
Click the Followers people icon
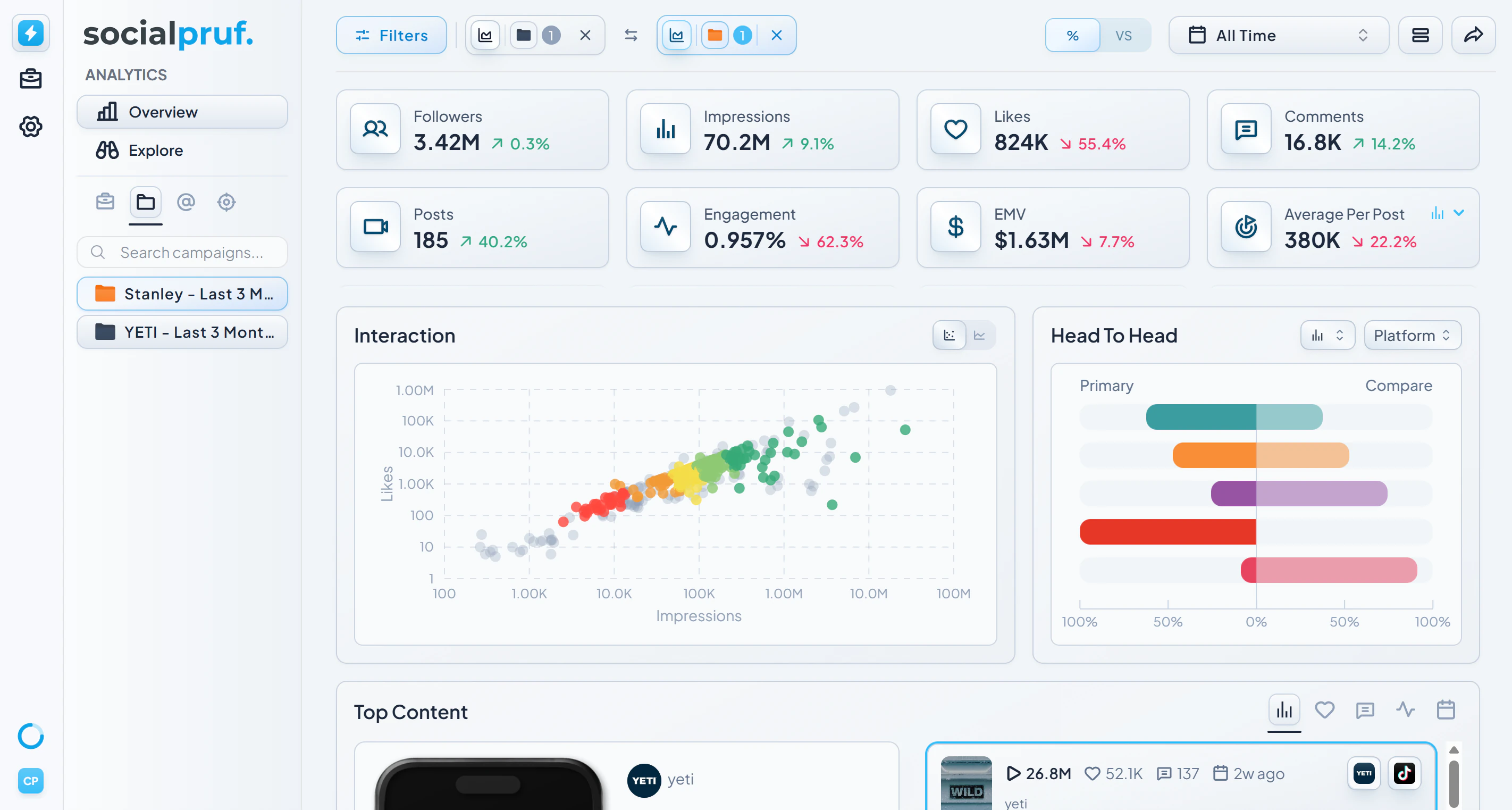point(376,129)
